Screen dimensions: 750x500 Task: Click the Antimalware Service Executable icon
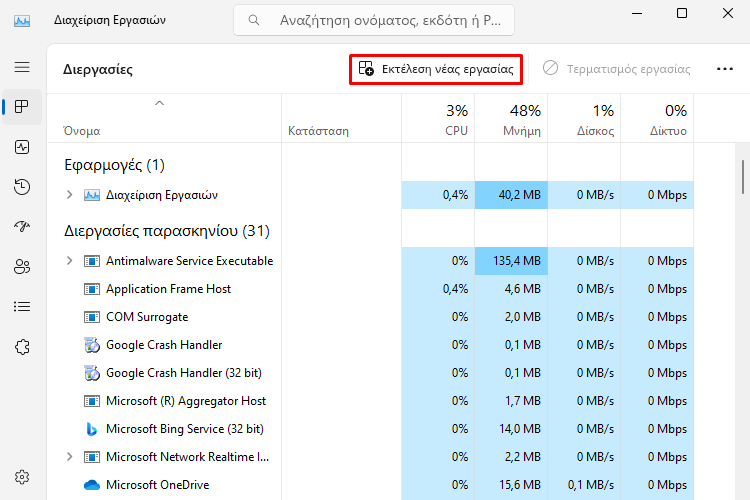coord(92,261)
